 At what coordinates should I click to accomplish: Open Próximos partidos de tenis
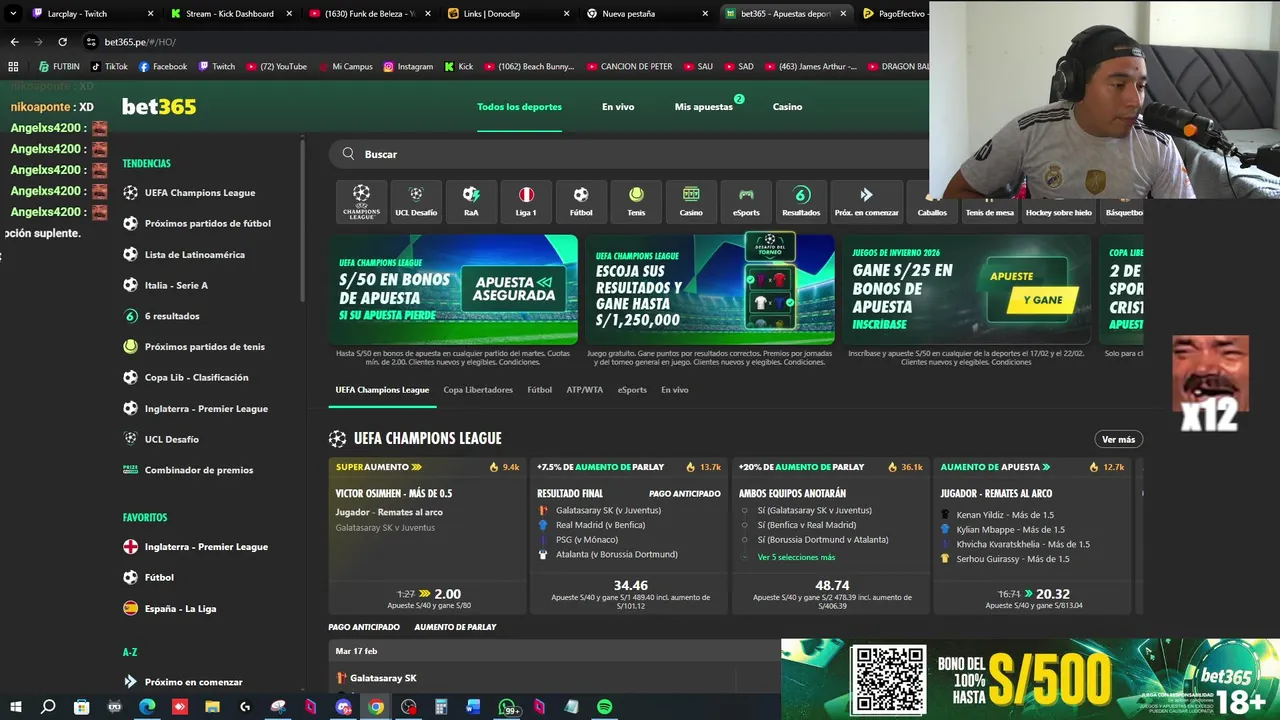[204, 347]
